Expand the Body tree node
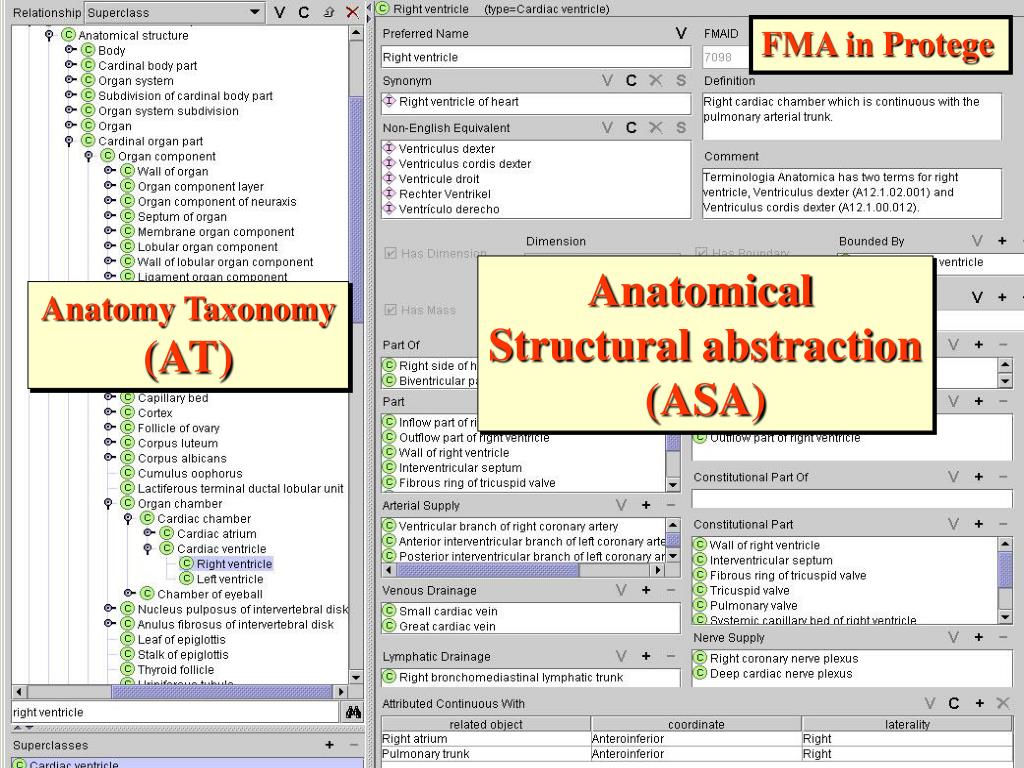1024x768 pixels. point(70,50)
